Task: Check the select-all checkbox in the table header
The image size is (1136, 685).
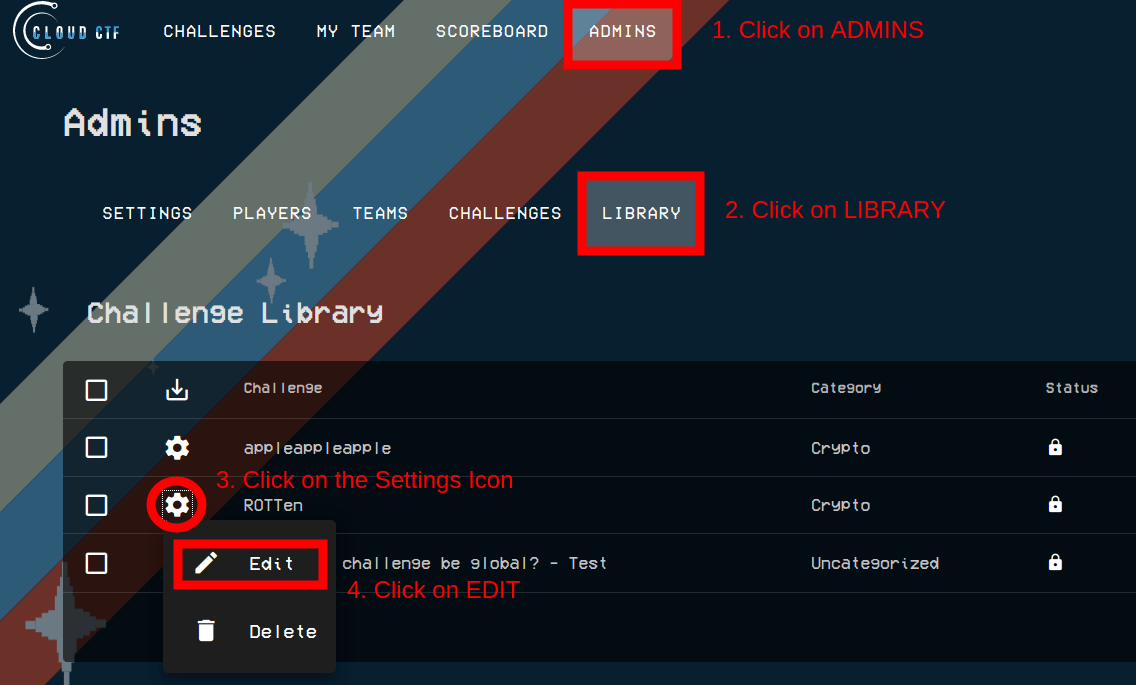Action: click(96, 390)
